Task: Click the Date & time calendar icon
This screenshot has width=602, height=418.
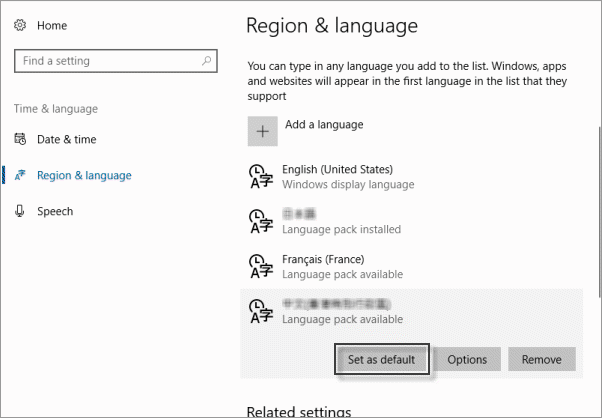Action: click(x=20, y=139)
